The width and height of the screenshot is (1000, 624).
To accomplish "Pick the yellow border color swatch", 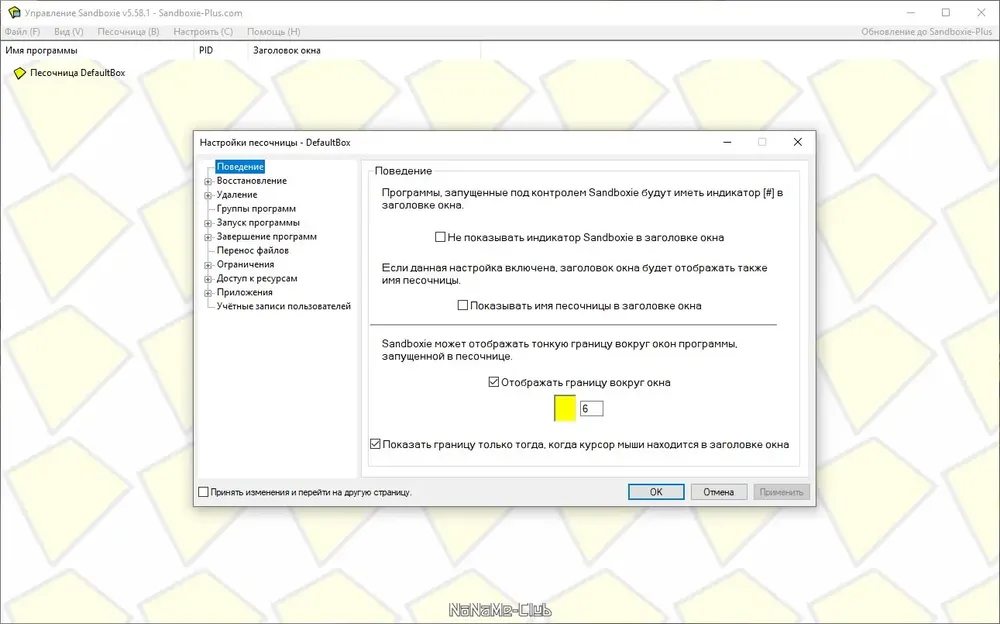I will coord(564,408).
